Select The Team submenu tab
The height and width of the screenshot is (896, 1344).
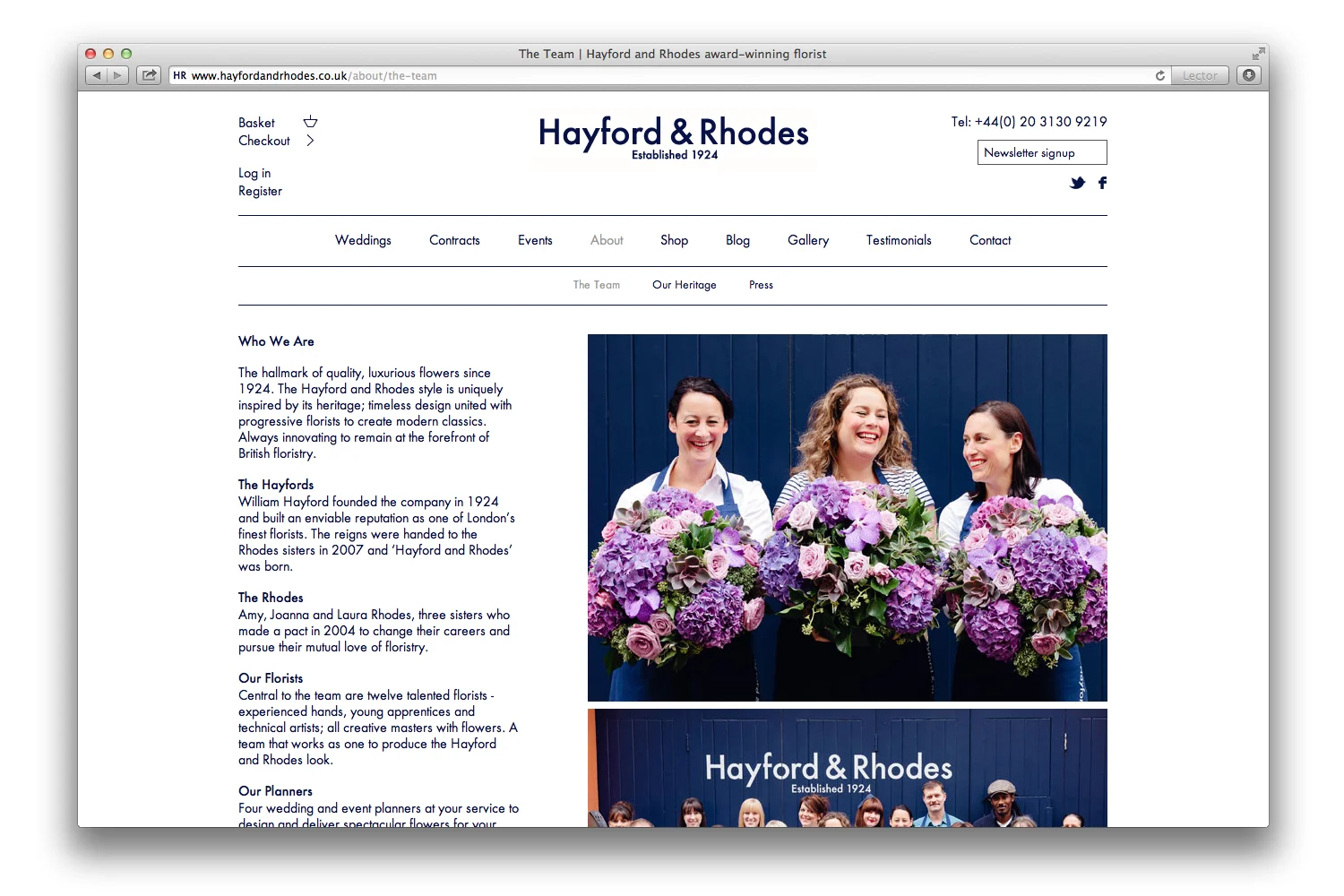point(597,285)
